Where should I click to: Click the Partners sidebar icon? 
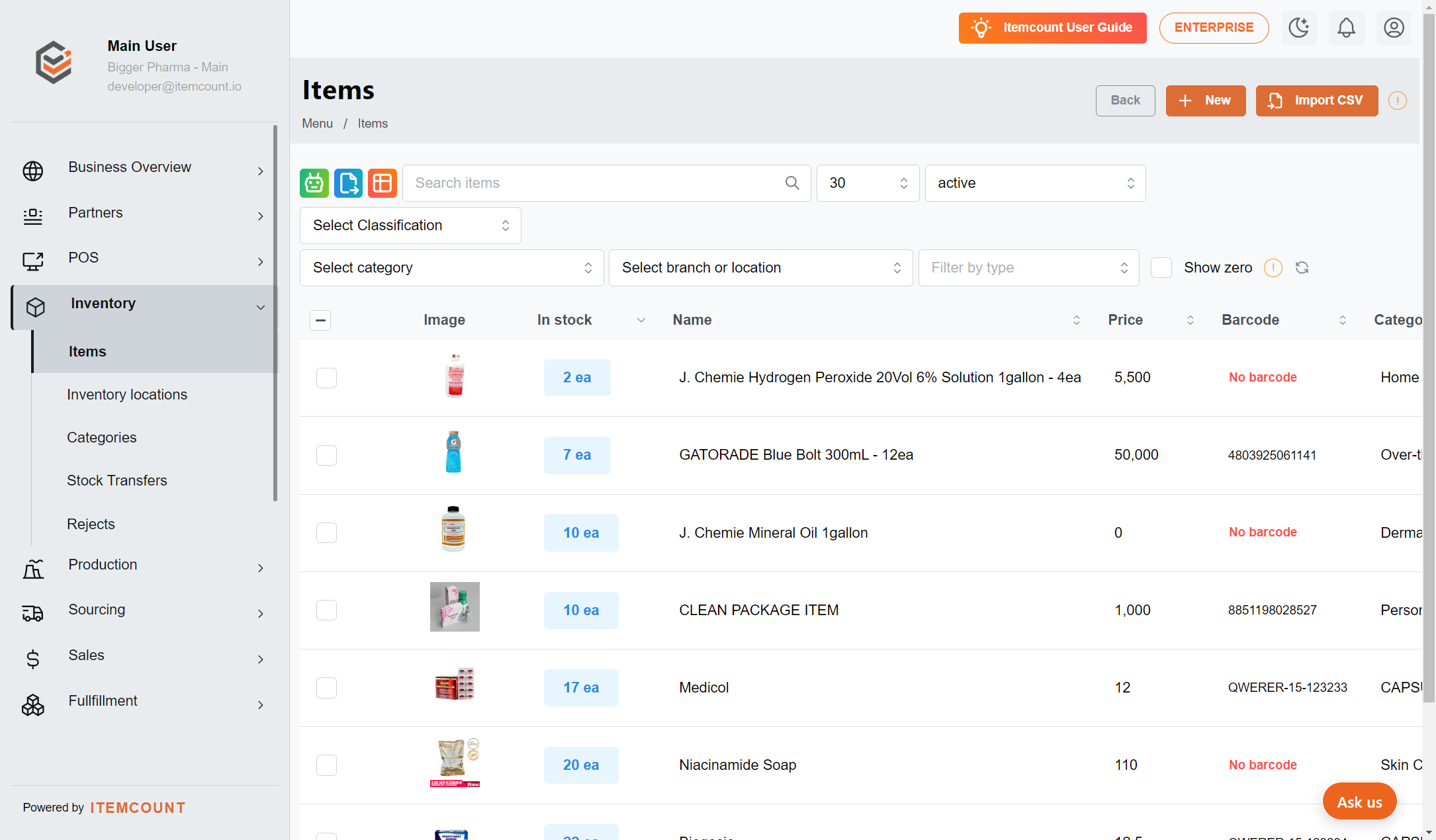pos(33,216)
